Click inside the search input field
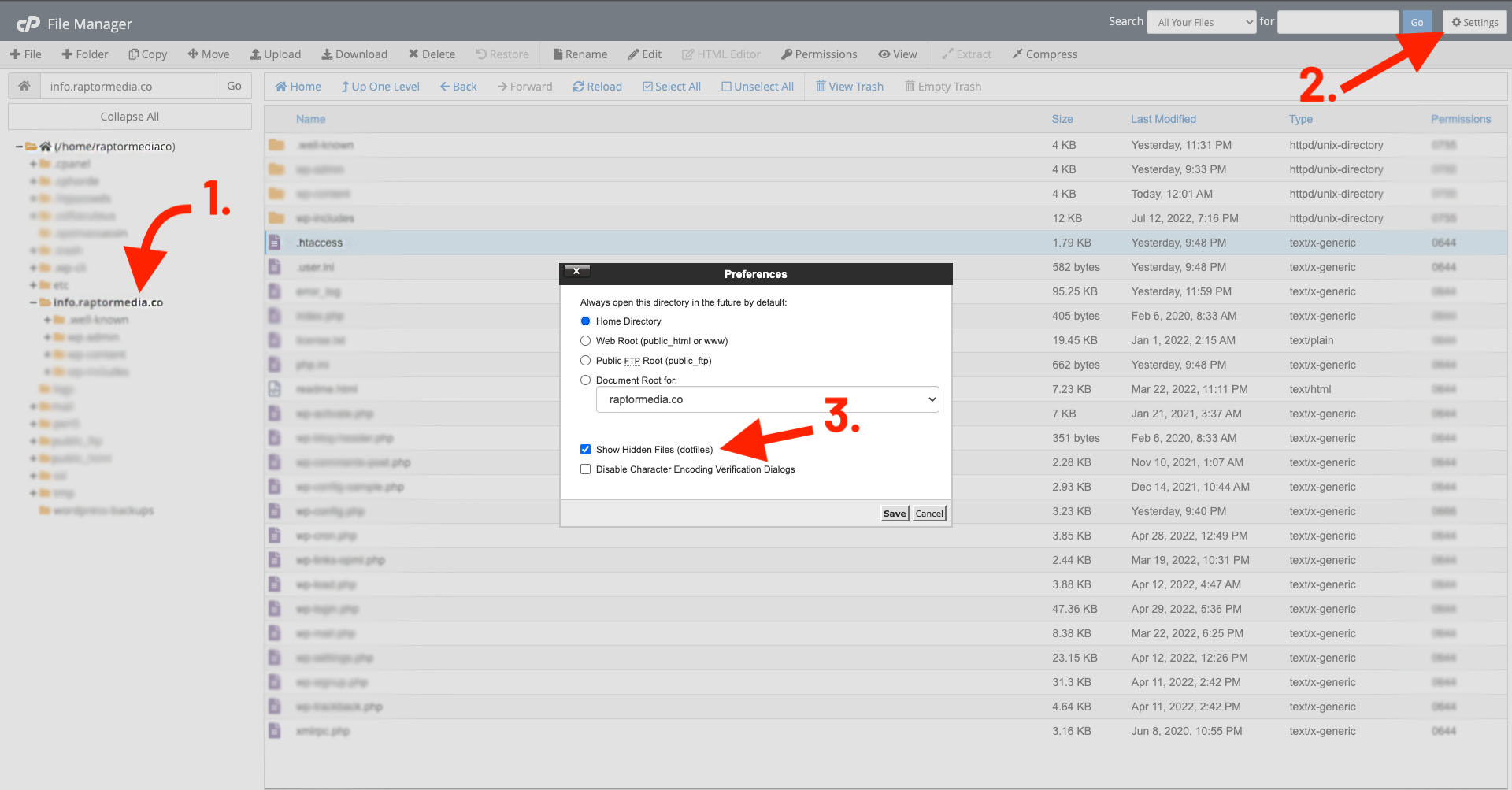The width and height of the screenshot is (1512, 790). tap(1337, 21)
